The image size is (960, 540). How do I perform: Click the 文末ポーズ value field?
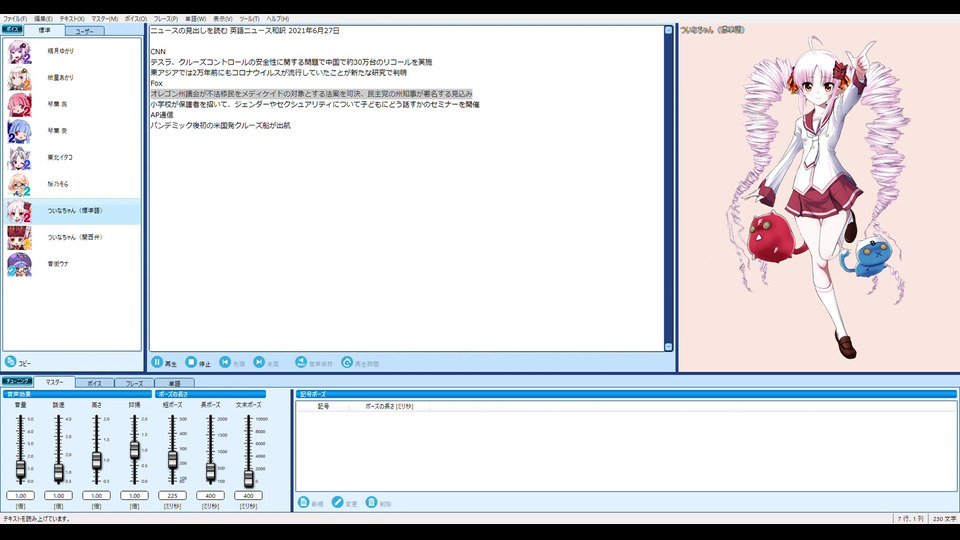[248, 495]
